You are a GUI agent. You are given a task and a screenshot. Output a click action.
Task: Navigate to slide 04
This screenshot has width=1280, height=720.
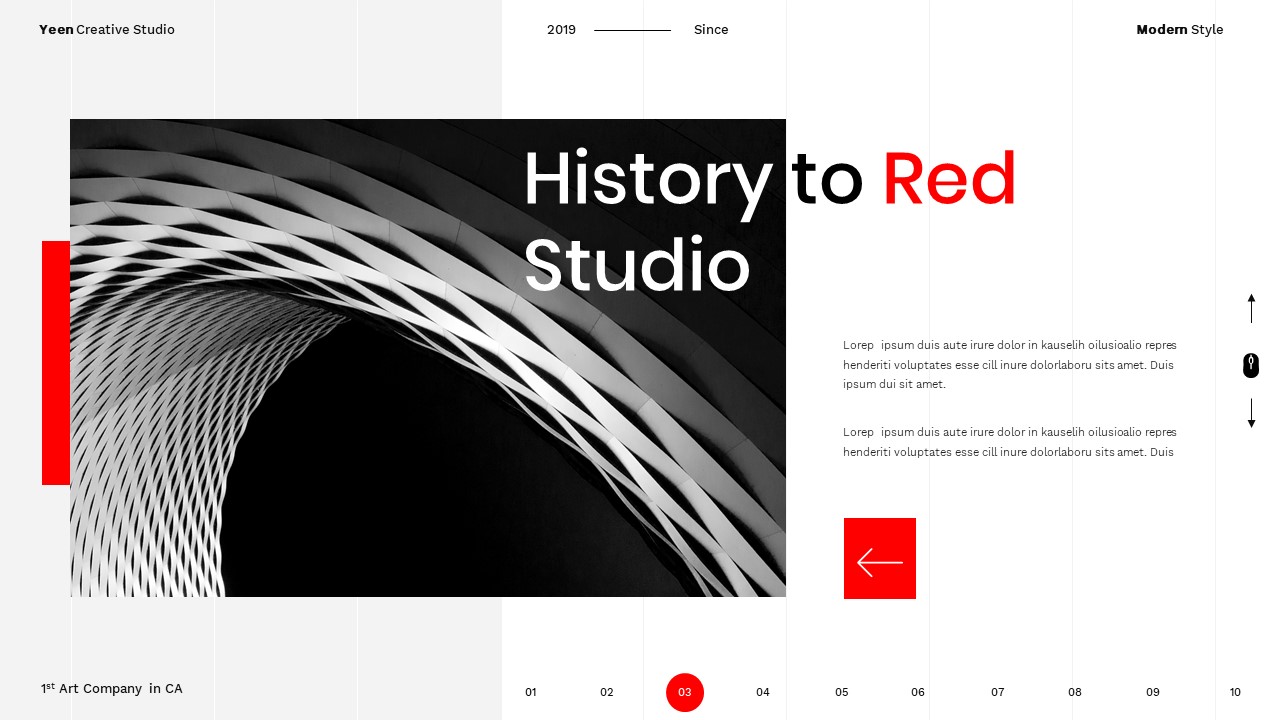click(x=763, y=692)
